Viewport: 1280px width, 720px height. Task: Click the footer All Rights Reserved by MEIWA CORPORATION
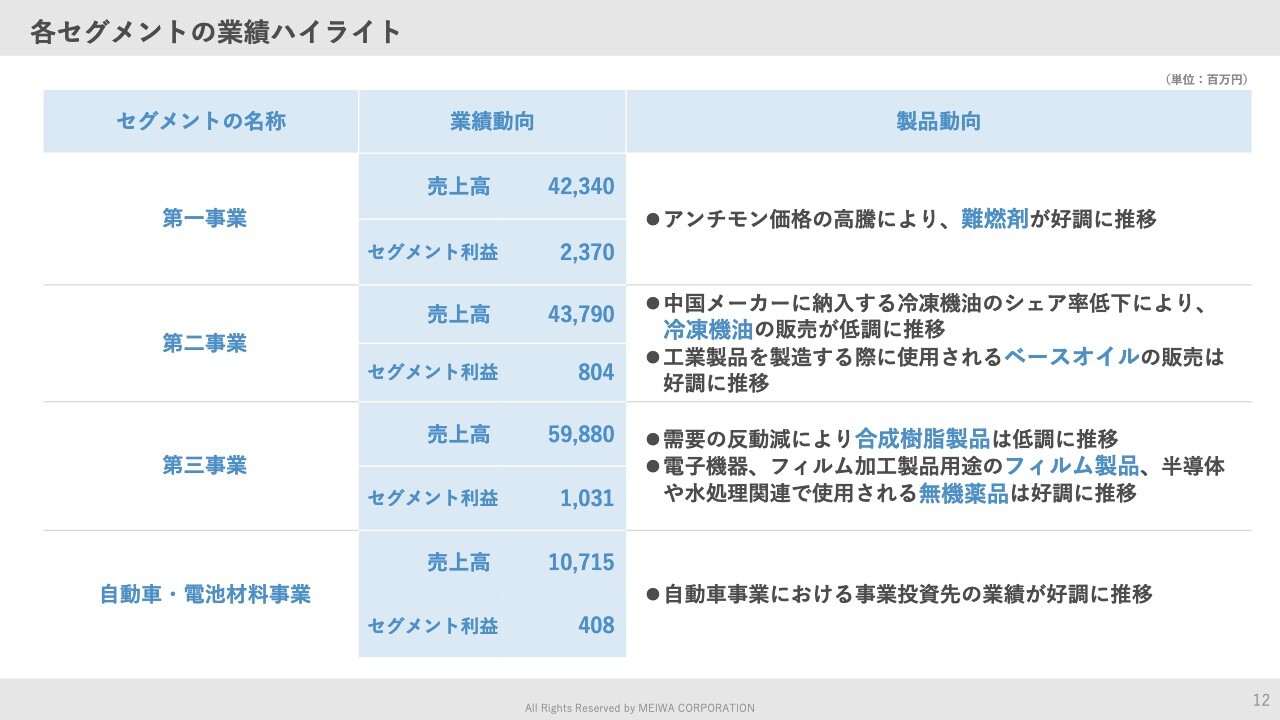pos(640,708)
